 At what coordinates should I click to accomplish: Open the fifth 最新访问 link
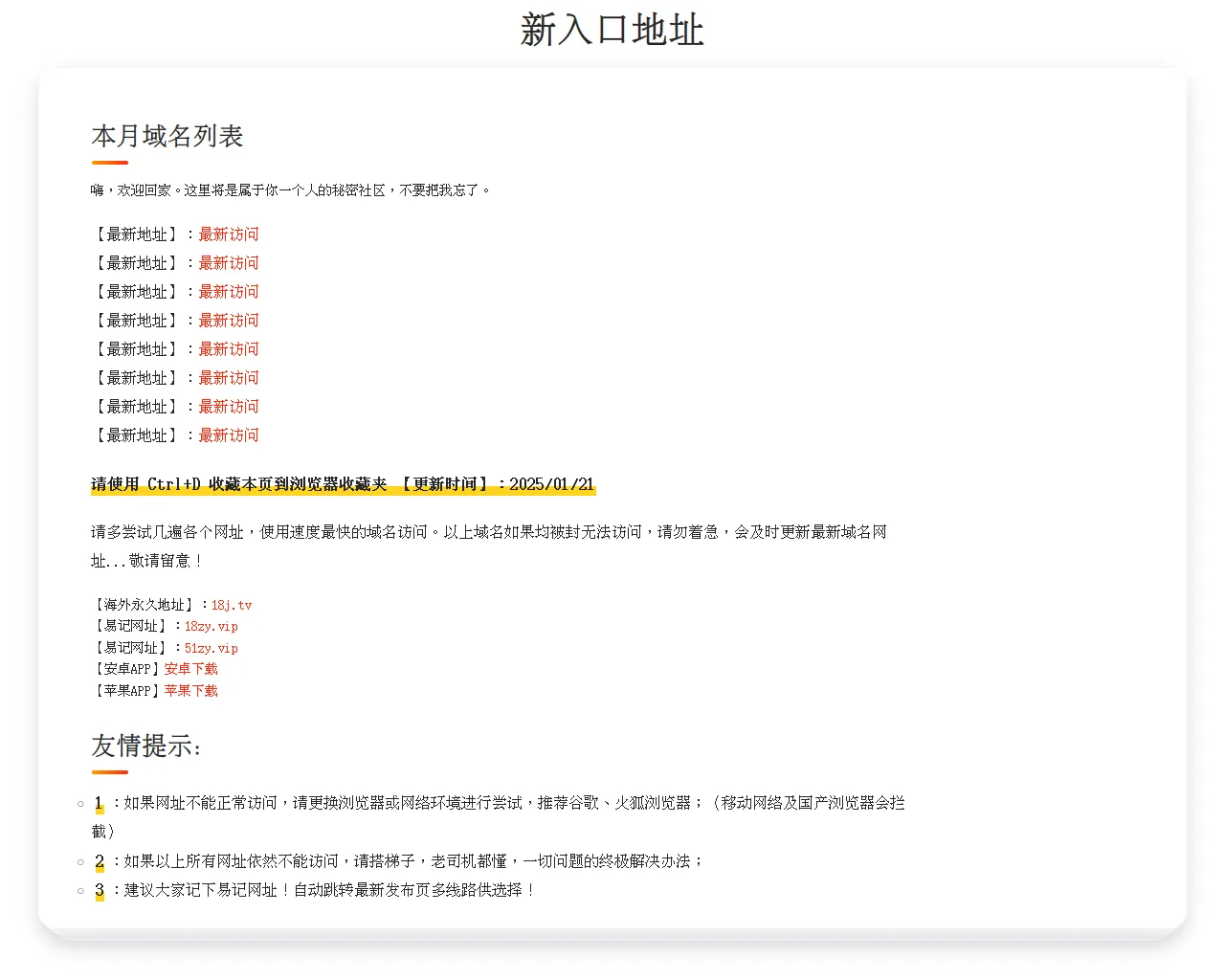click(228, 349)
